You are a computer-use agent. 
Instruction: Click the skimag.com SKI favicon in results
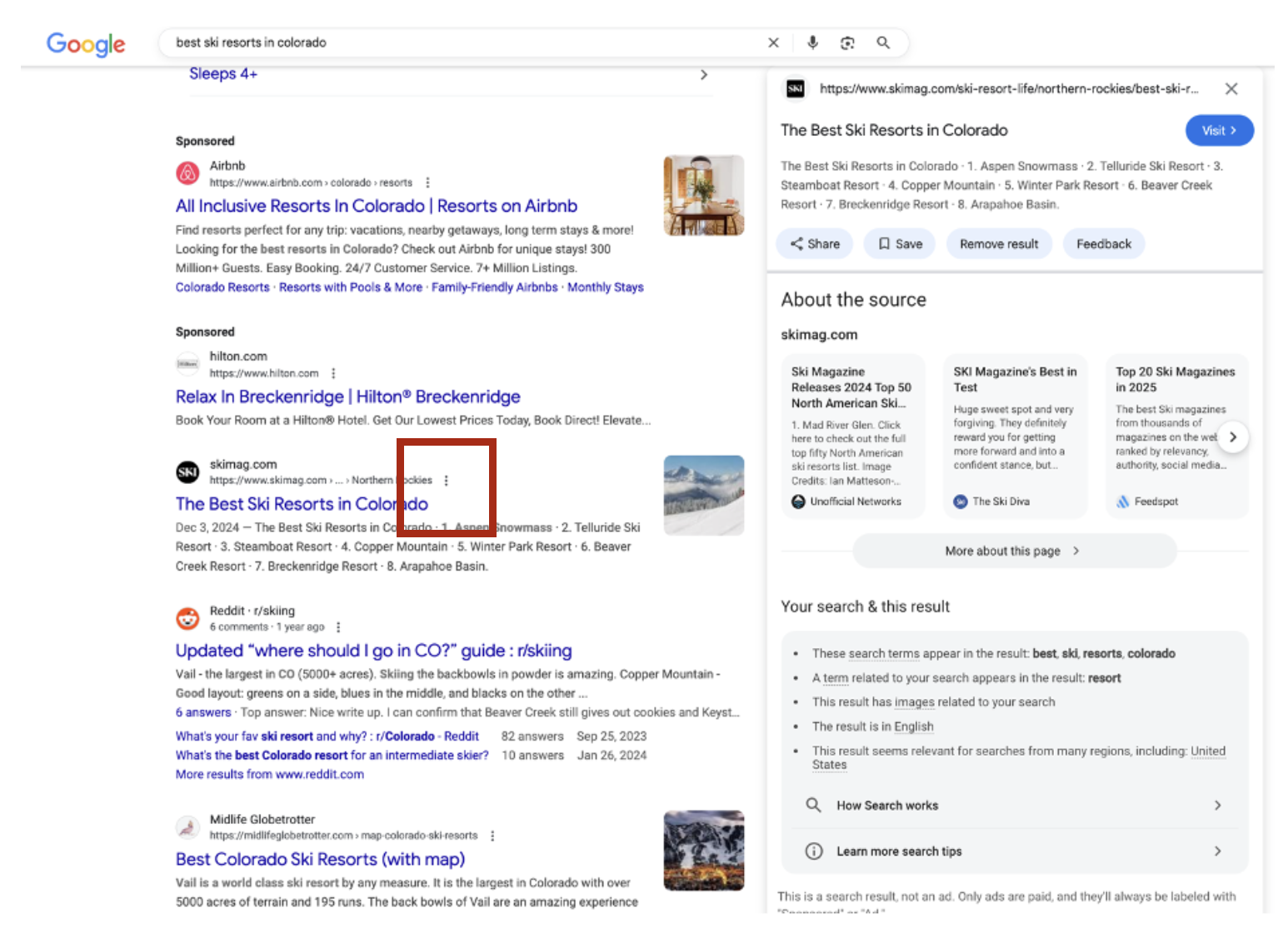(x=187, y=472)
